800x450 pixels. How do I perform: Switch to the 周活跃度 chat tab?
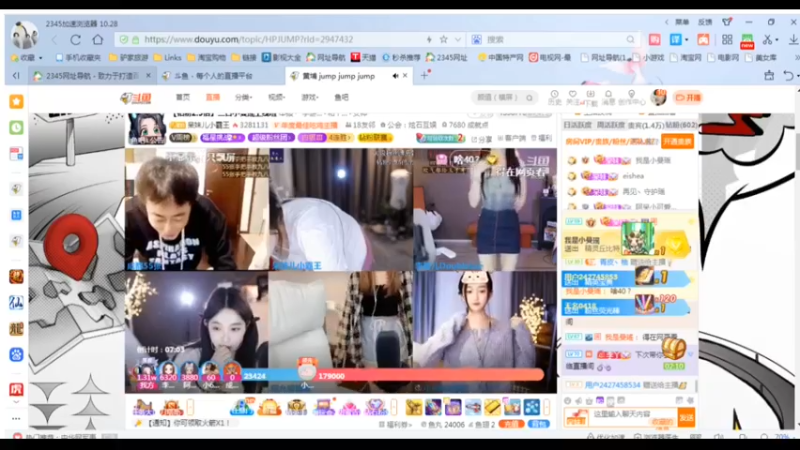(x=610, y=125)
